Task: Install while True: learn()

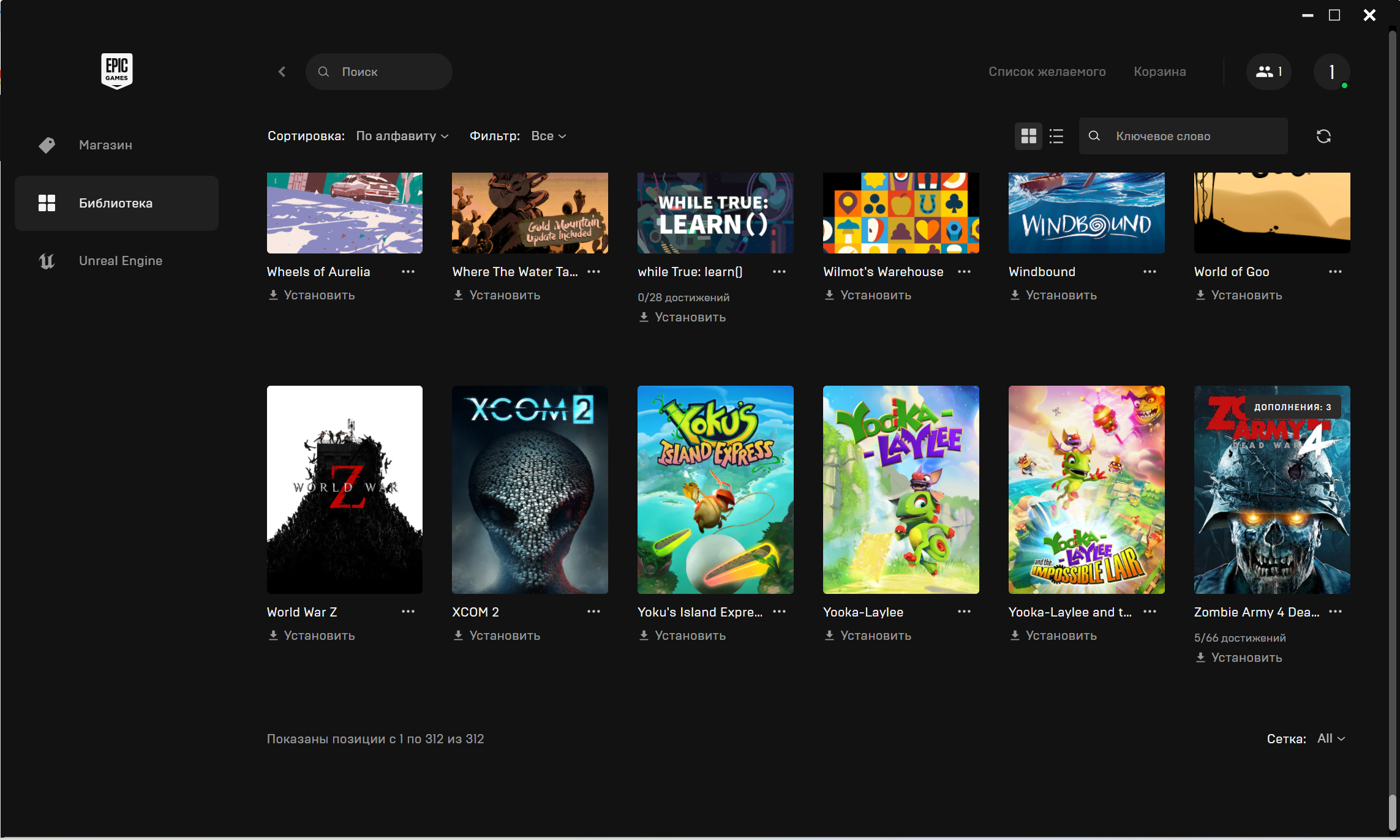Action: tap(682, 317)
